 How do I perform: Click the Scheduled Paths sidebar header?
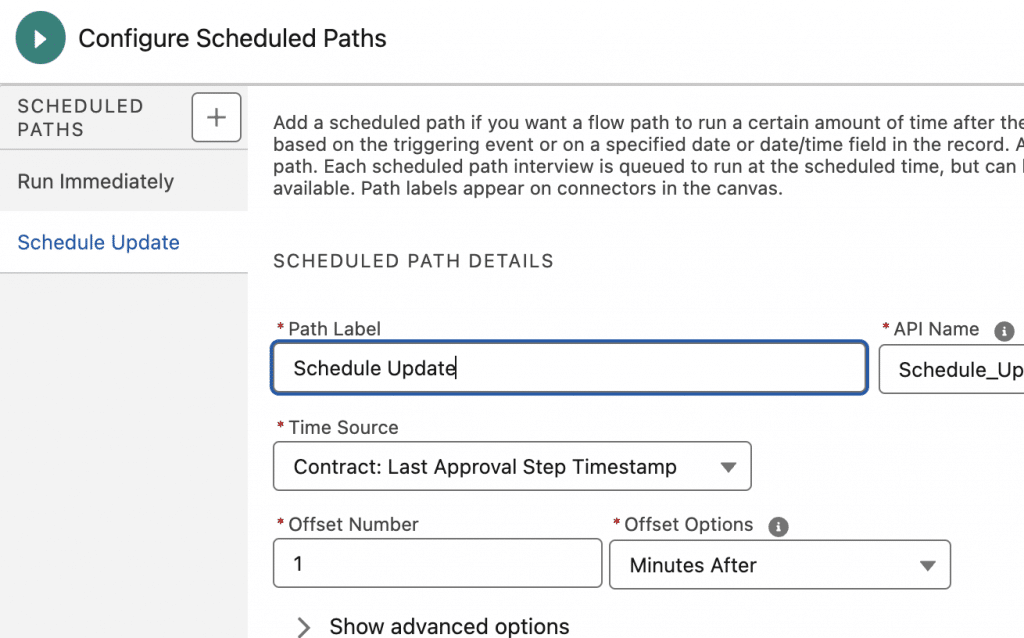pos(80,118)
